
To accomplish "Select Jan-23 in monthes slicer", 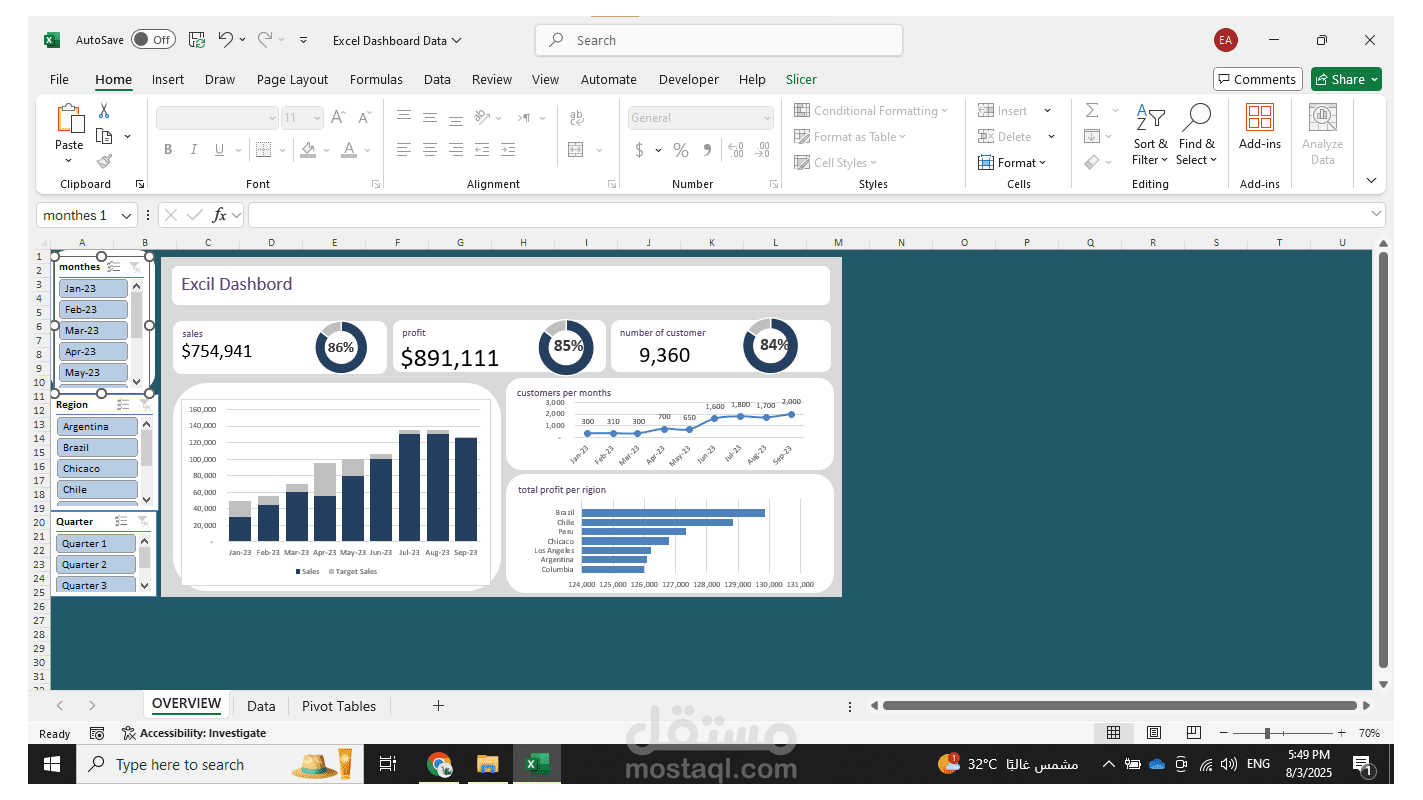I will click(x=93, y=288).
